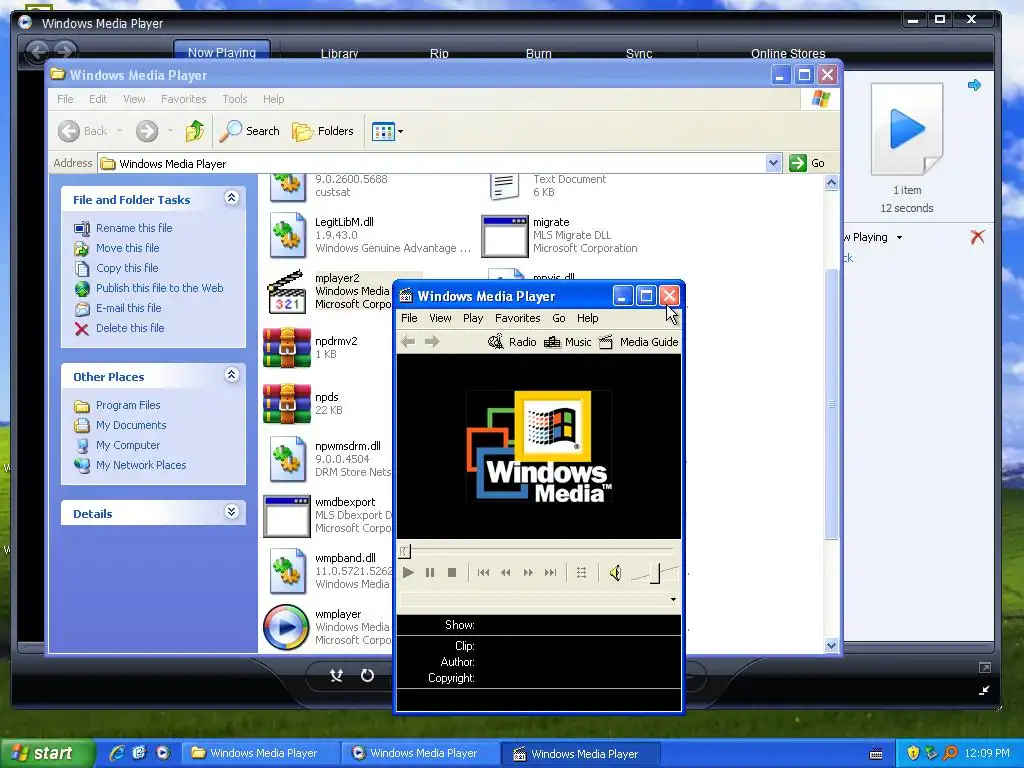This screenshot has width=1024, height=768.
Task: Open Forward history dropdown arrow in Explorer
Action: coord(170,131)
